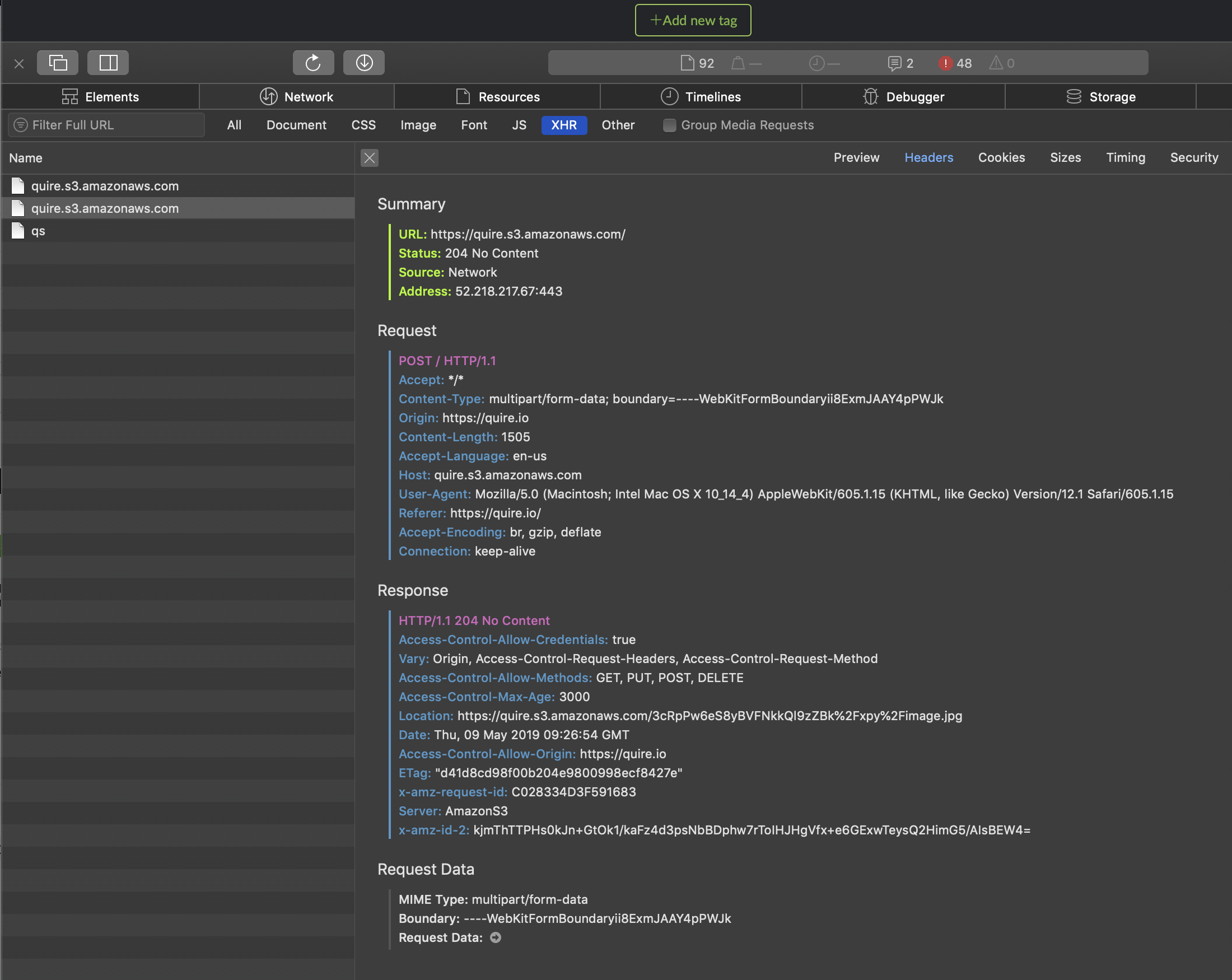The image size is (1232, 980).
Task: Open the Security detail tab
Action: point(1194,157)
